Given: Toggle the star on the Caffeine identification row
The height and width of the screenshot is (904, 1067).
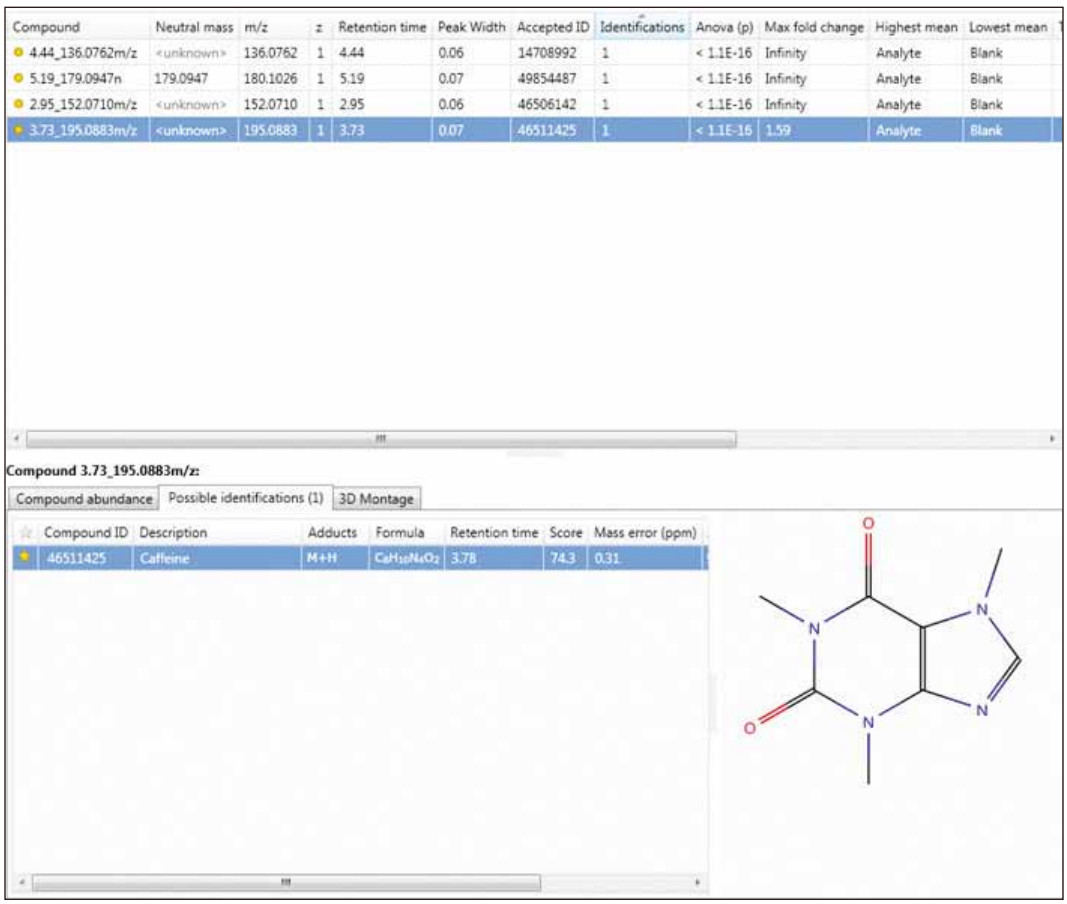Looking at the screenshot, I should [26, 559].
